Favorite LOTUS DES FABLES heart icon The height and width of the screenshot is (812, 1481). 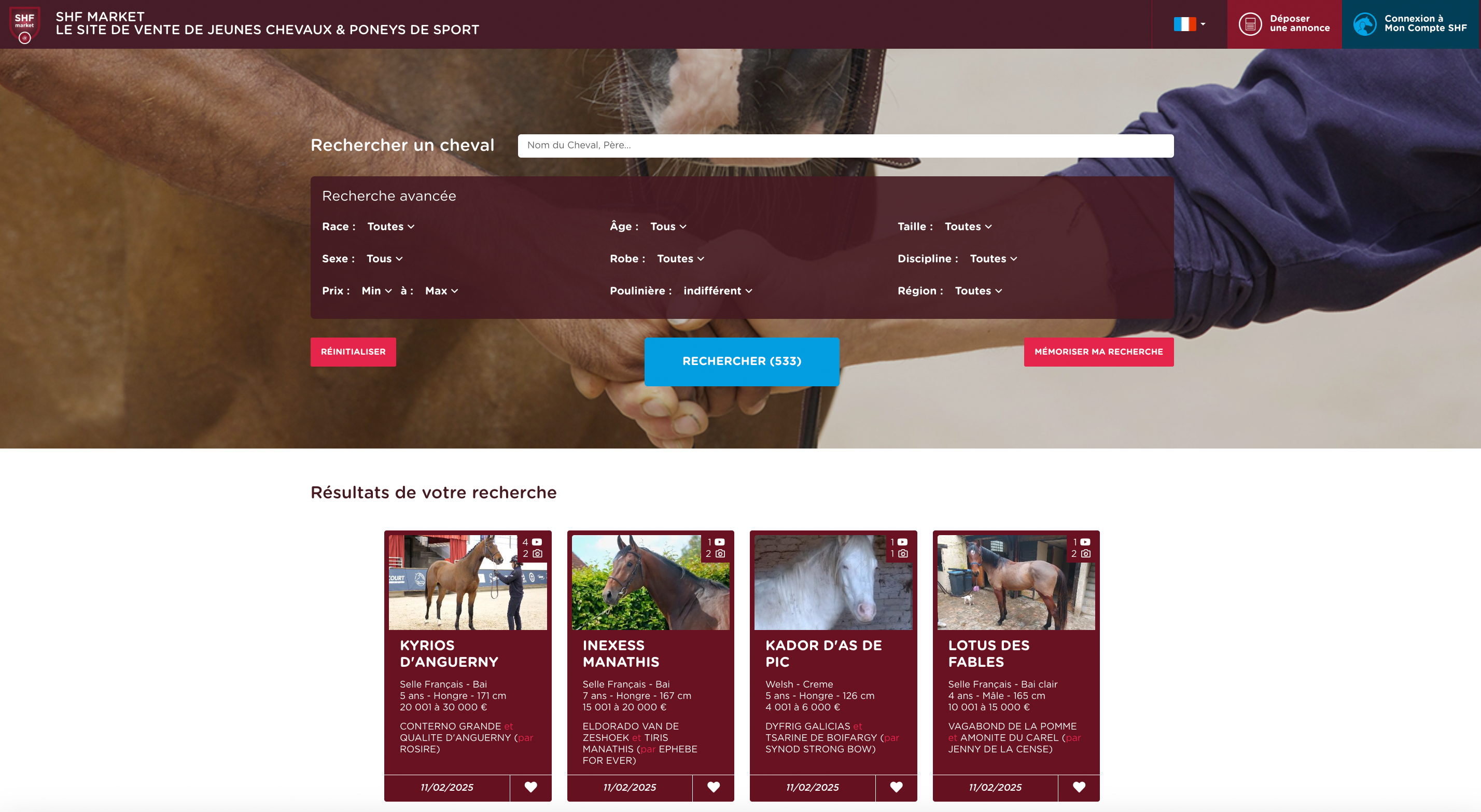click(x=1079, y=787)
